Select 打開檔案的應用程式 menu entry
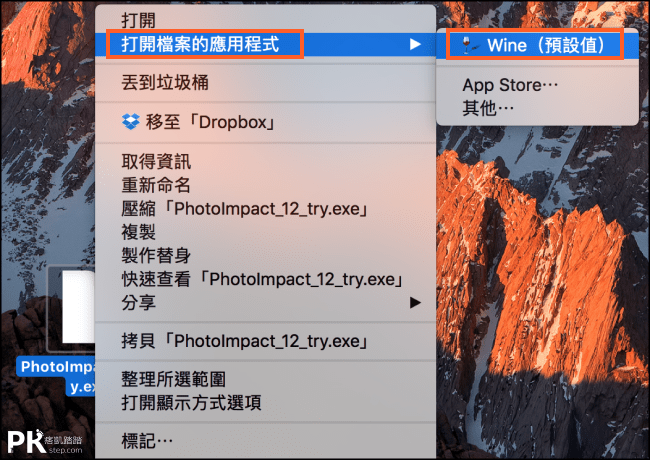This screenshot has width=650, height=460. click(x=265, y=44)
